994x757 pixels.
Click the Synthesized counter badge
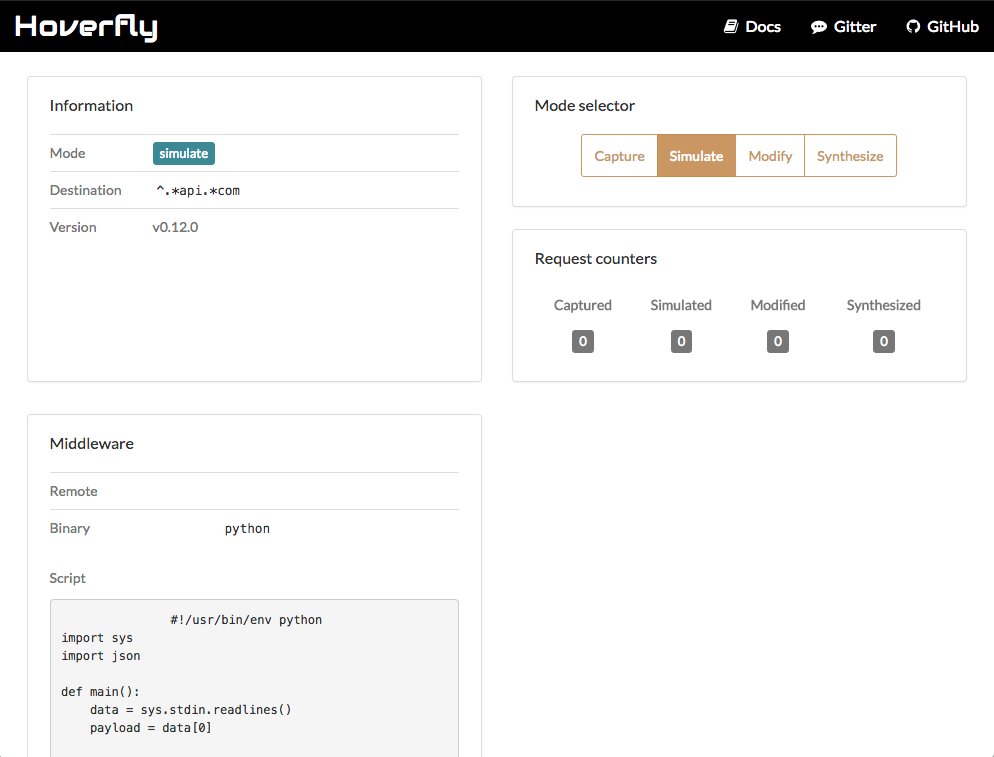[x=883, y=341]
